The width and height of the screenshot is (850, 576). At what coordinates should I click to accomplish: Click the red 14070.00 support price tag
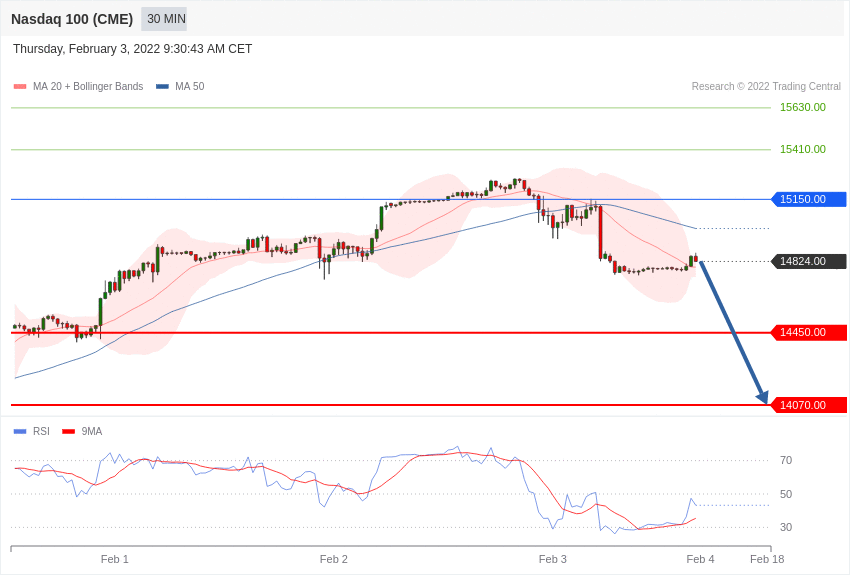click(809, 405)
